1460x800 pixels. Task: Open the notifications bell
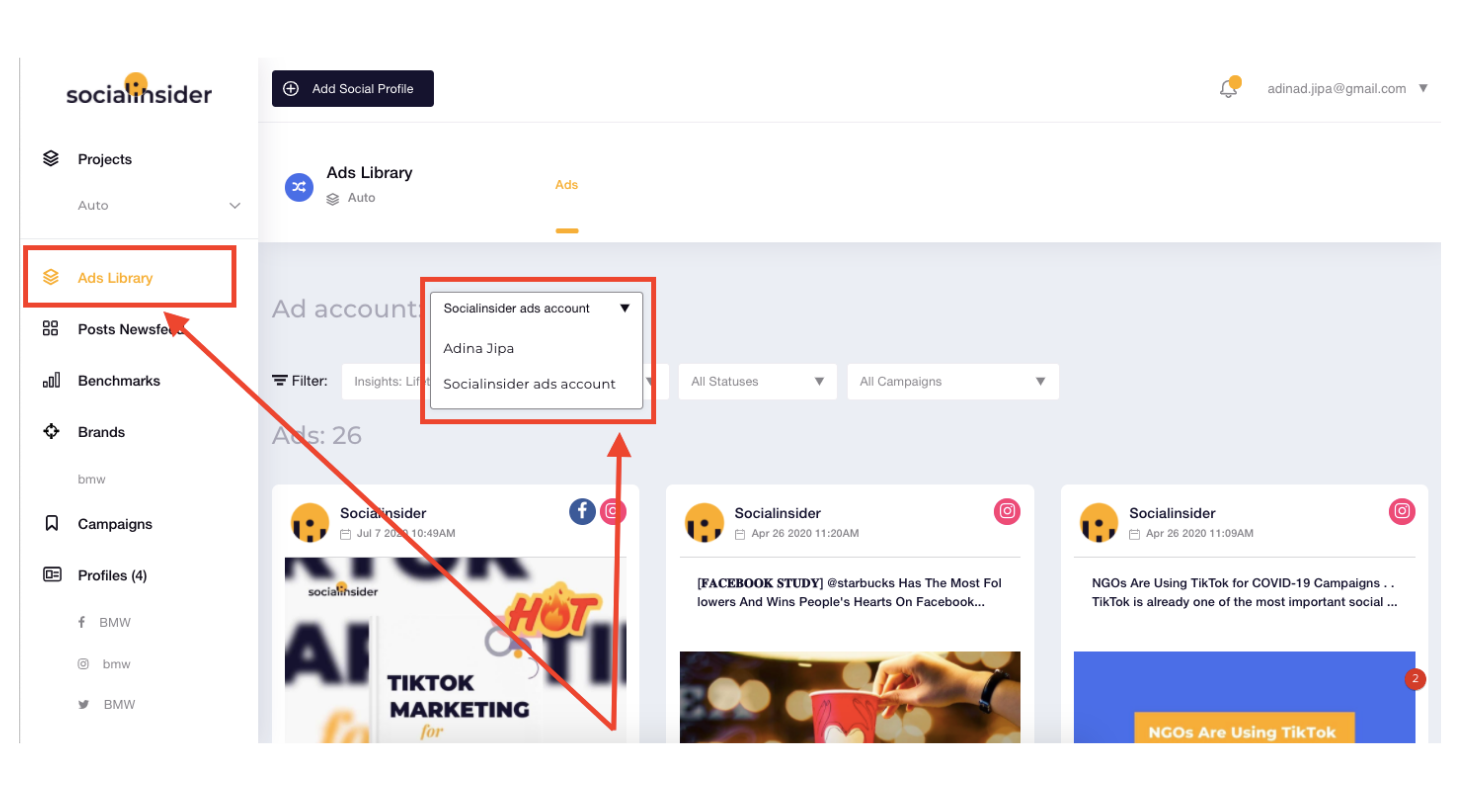point(1229,88)
